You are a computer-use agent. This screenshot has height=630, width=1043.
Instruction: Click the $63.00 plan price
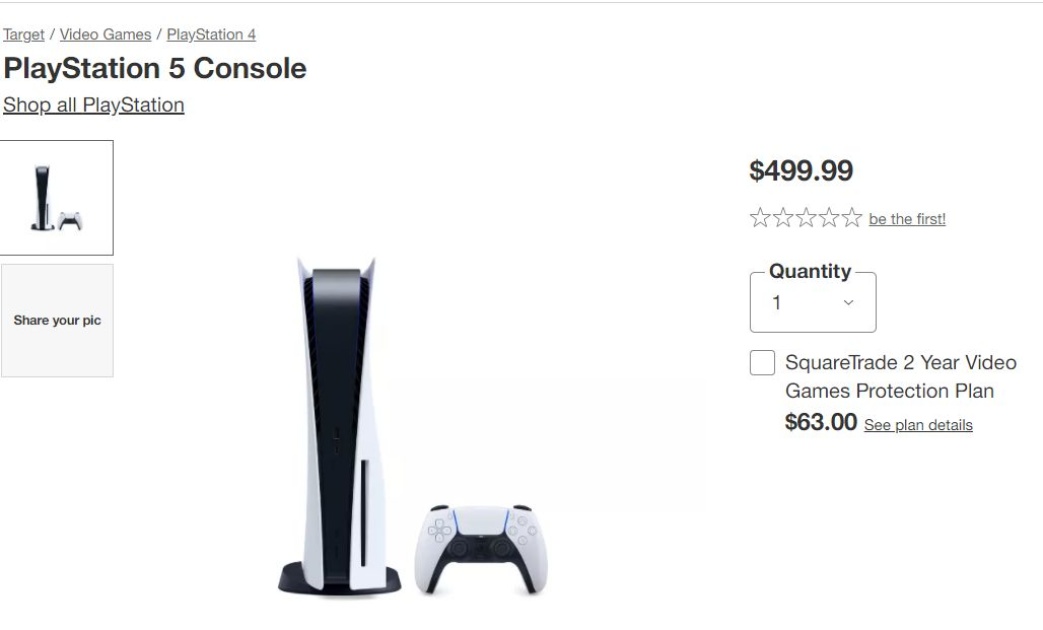821,423
